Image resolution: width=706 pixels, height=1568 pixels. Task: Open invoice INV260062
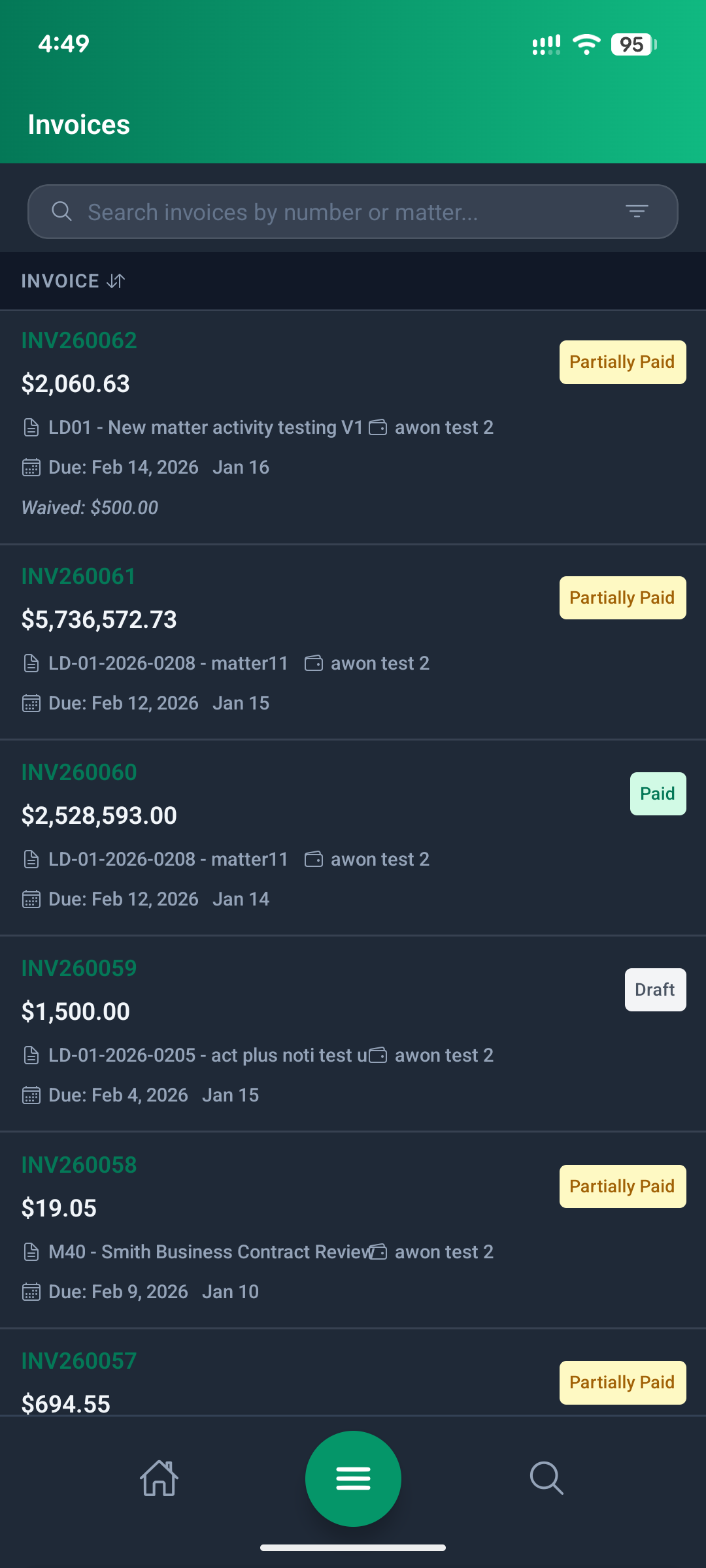pos(80,340)
